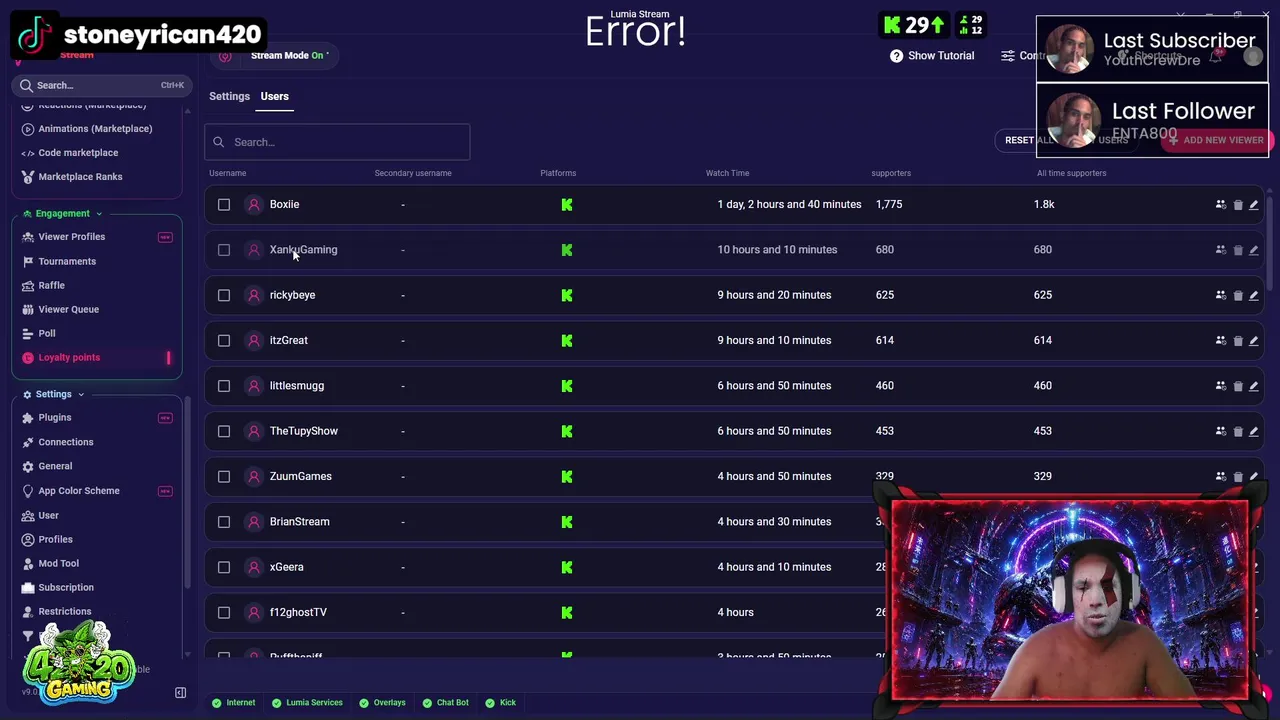Click the edit pencil for Boxiie

tap(1253, 204)
